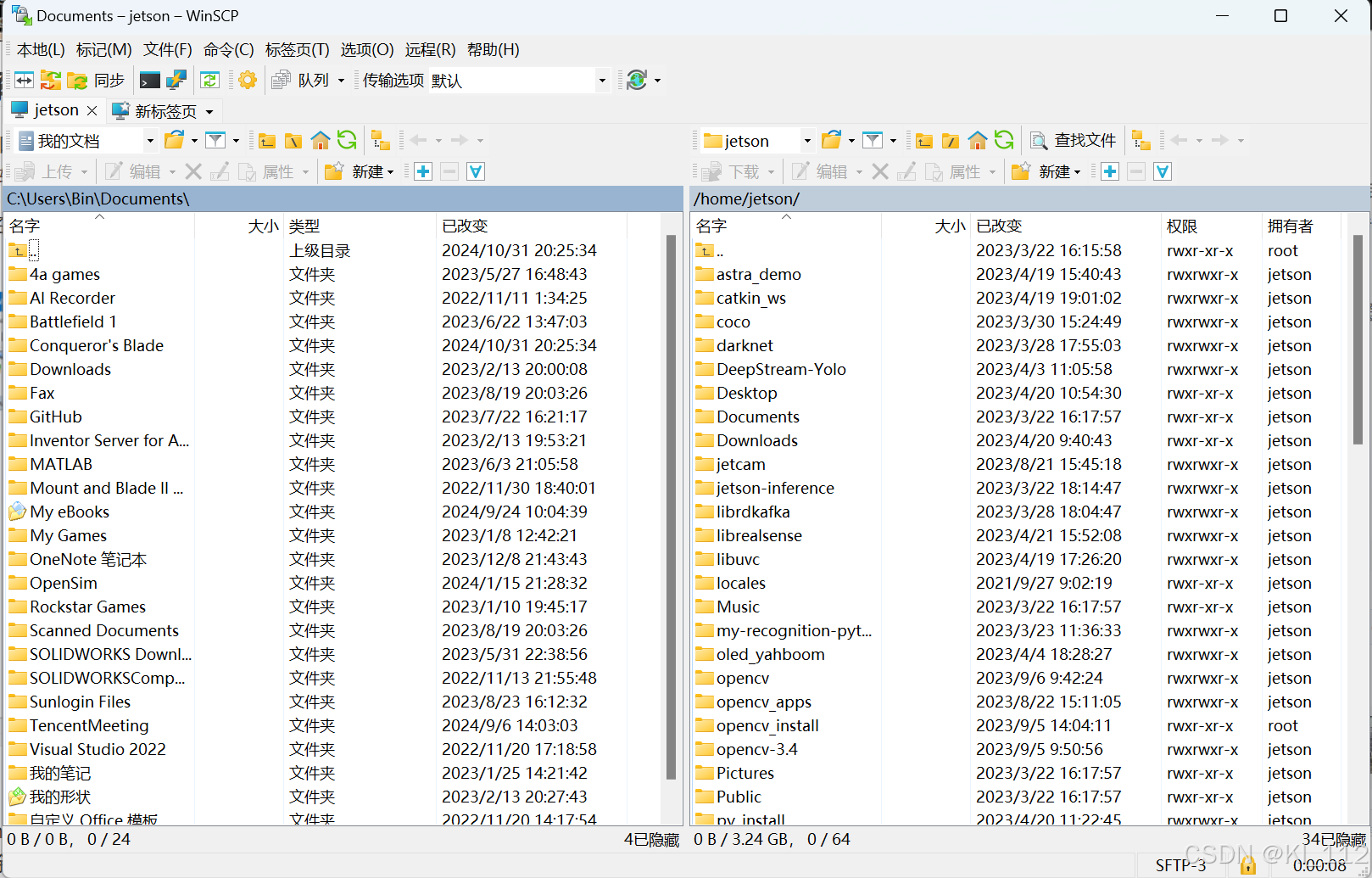Screen dimensions: 1372x878
Task: Select the catkin_ws remote folder
Action: pyautogui.click(x=751, y=298)
